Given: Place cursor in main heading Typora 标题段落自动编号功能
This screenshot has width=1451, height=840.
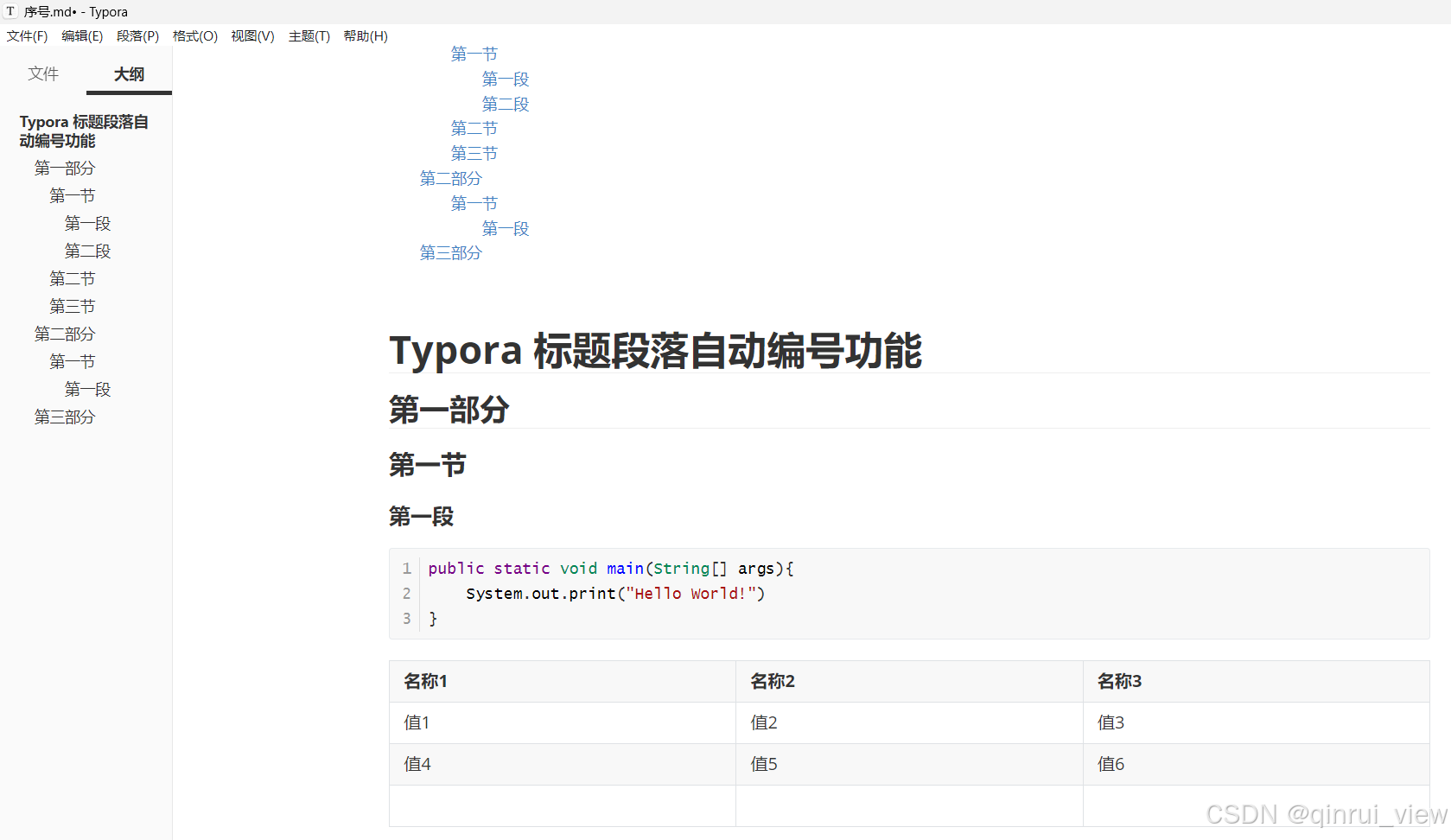Looking at the screenshot, I should (655, 351).
